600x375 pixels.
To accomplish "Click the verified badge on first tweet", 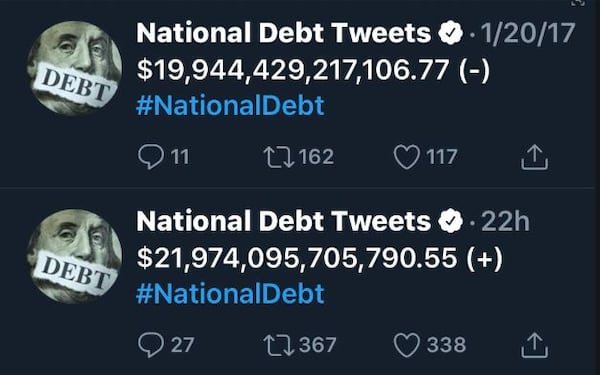I will [451, 33].
